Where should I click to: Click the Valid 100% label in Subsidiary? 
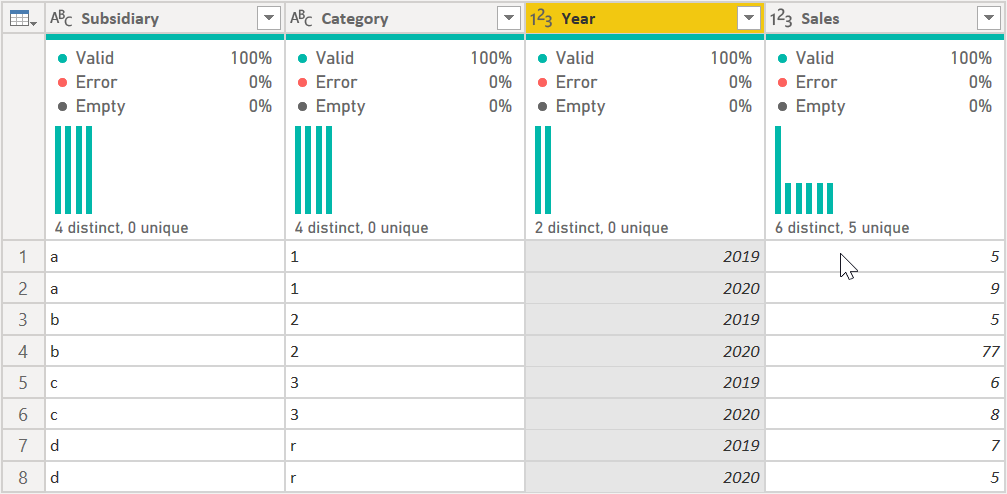tap(165, 58)
